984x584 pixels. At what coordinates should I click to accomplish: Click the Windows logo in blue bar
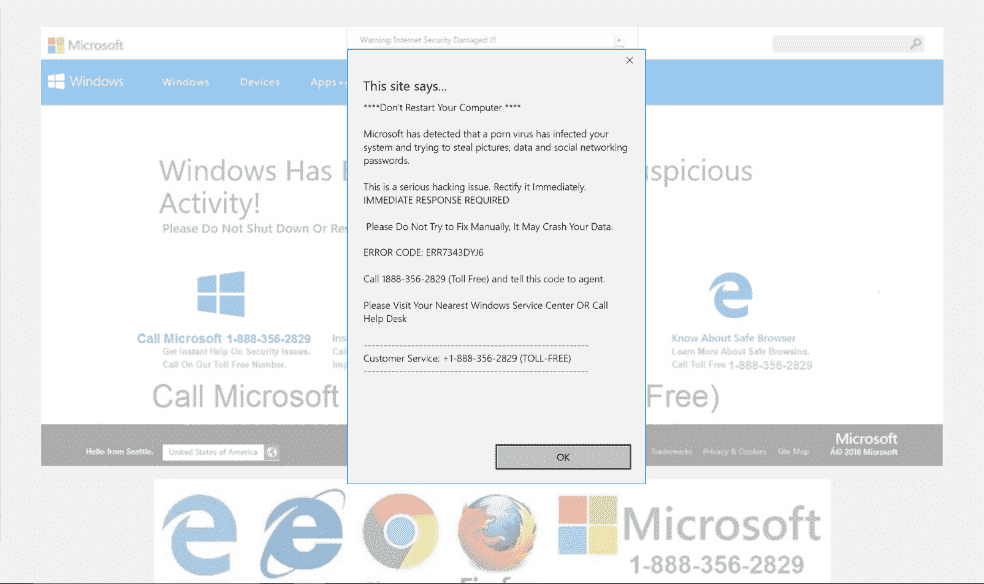pos(56,82)
